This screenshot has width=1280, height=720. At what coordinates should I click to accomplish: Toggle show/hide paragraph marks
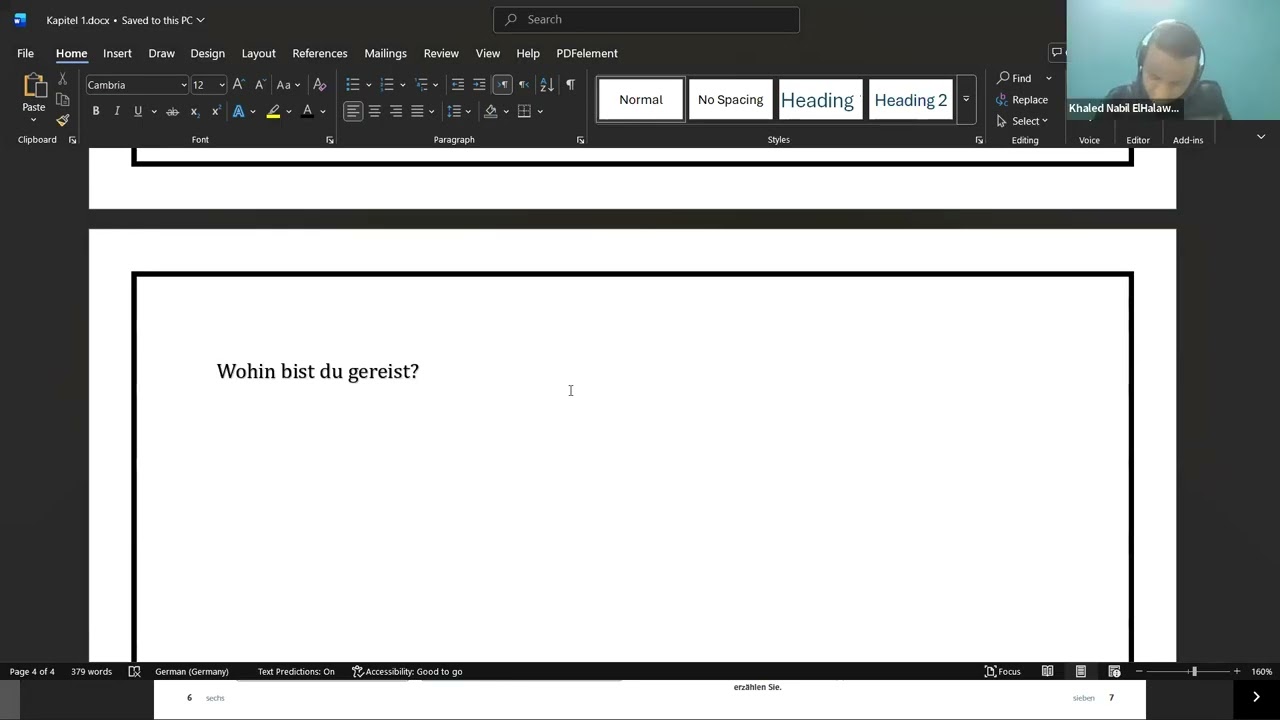click(570, 85)
